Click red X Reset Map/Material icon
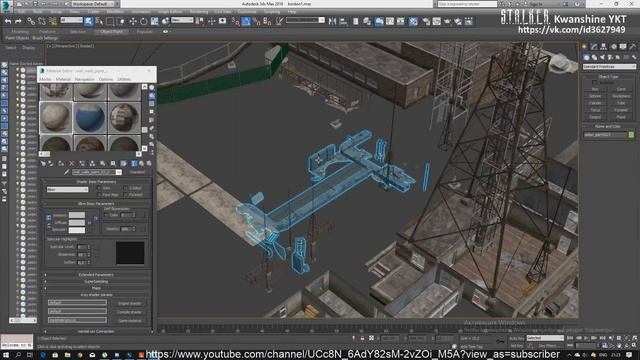 (x=72, y=164)
